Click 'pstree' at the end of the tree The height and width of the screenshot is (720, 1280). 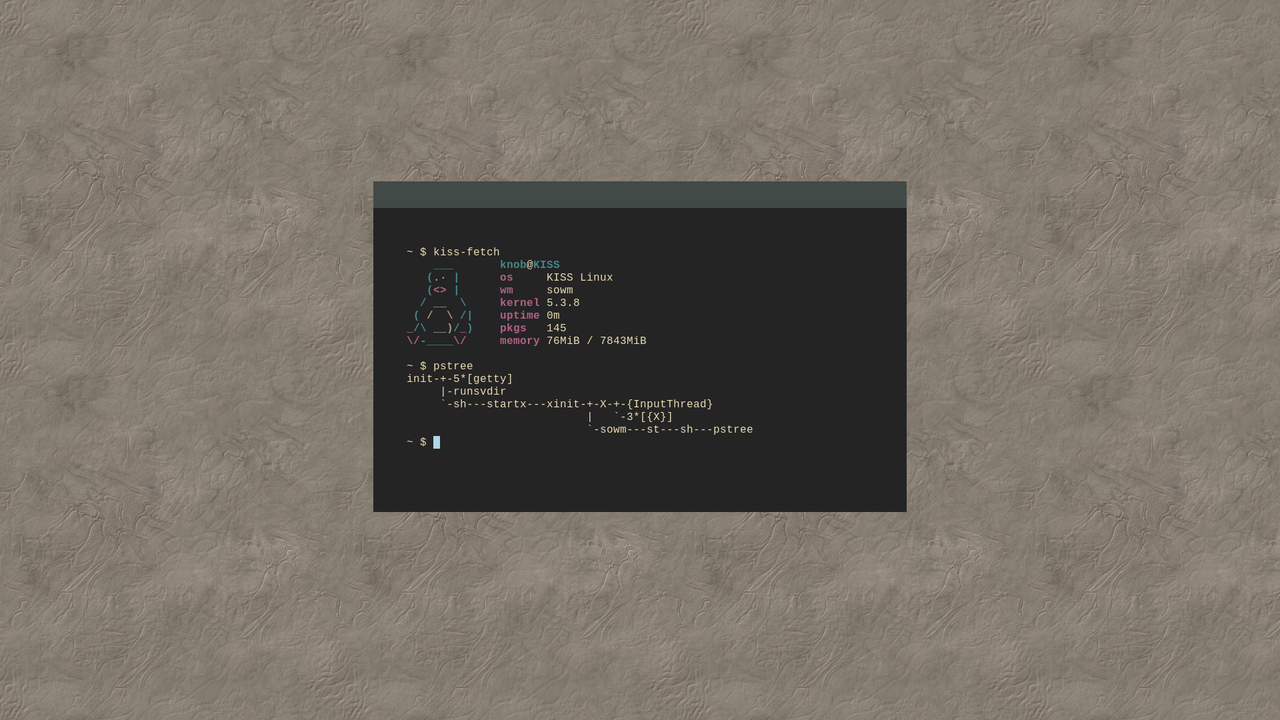pos(733,430)
